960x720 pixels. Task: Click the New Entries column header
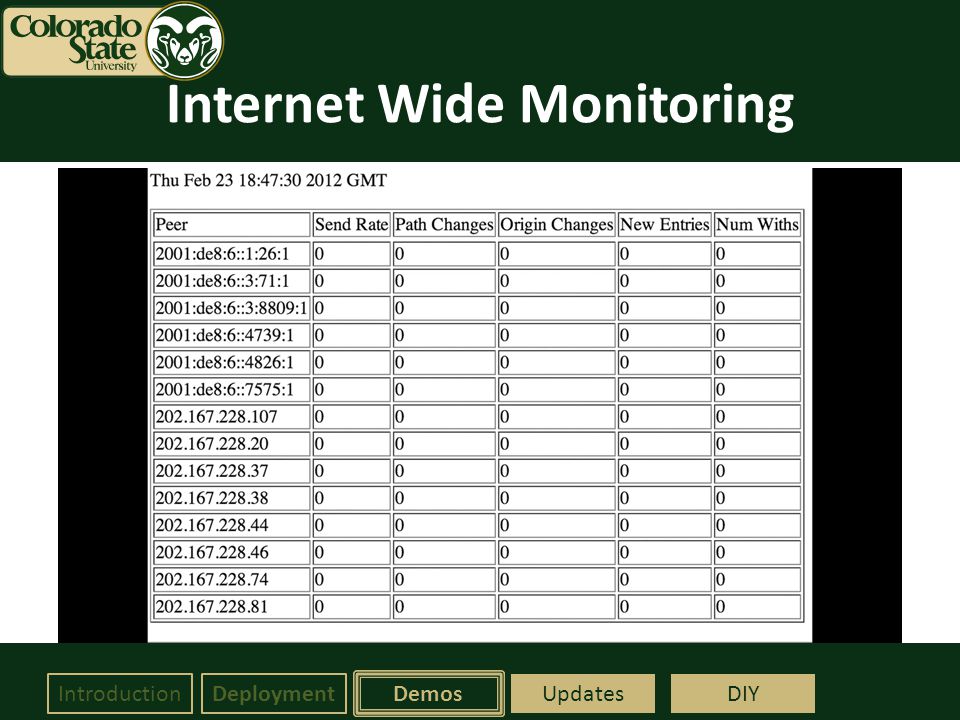[x=664, y=224]
